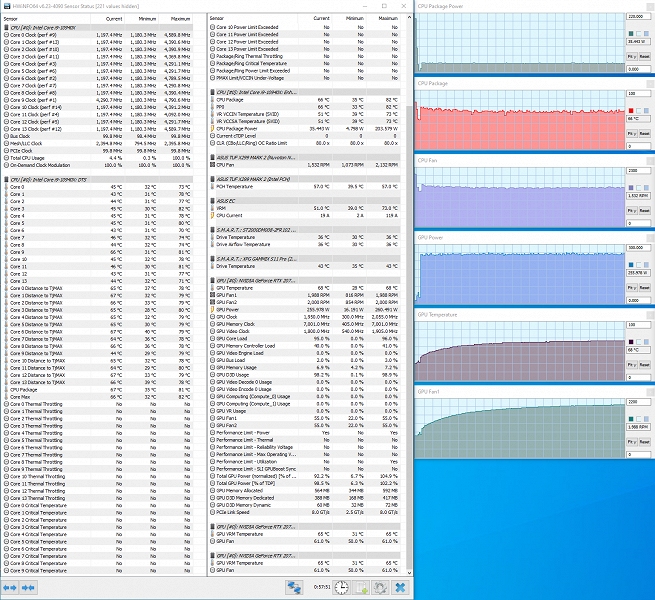The height and width of the screenshot is (600, 655).
Task: Click the Sensor column header in left pane
Action: point(46,19)
